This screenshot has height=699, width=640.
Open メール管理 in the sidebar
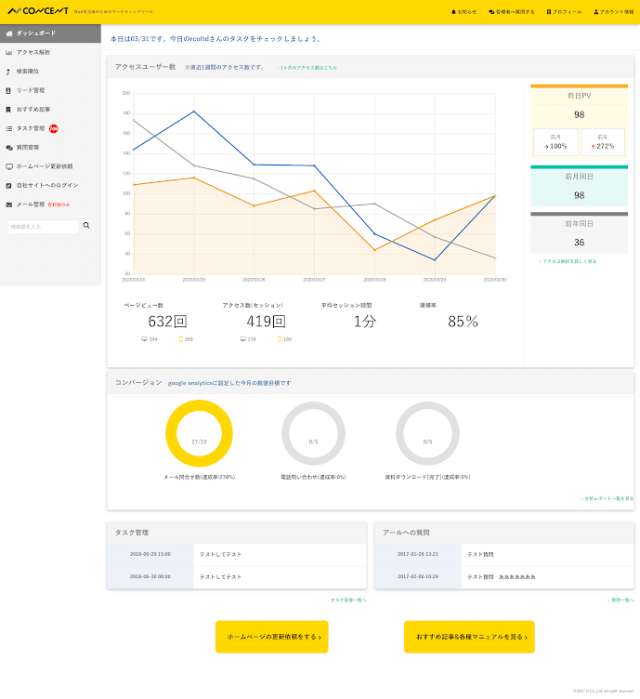(50, 205)
